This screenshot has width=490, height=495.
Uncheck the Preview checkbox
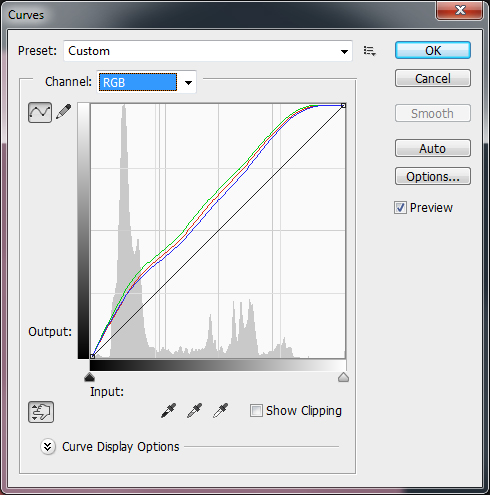(x=400, y=208)
